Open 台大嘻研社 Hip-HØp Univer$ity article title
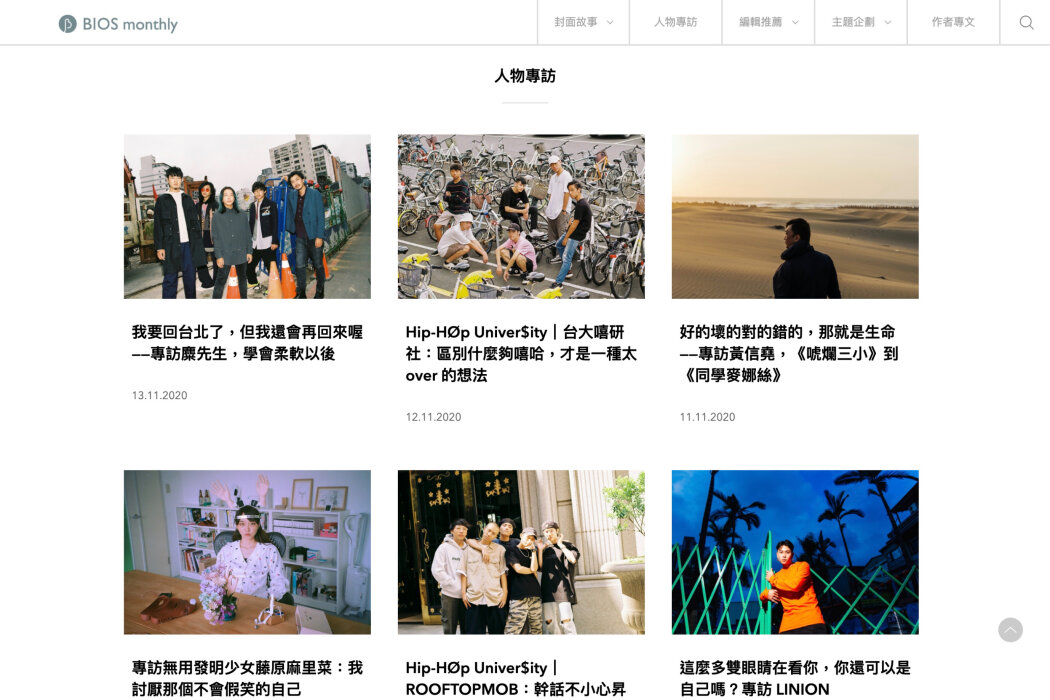This screenshot has height=700, width=1050. point(521,353)
